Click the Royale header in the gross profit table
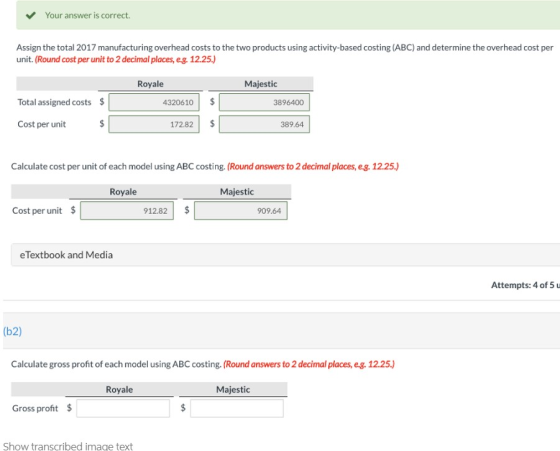The image size is (560, 451). point(119,390)
